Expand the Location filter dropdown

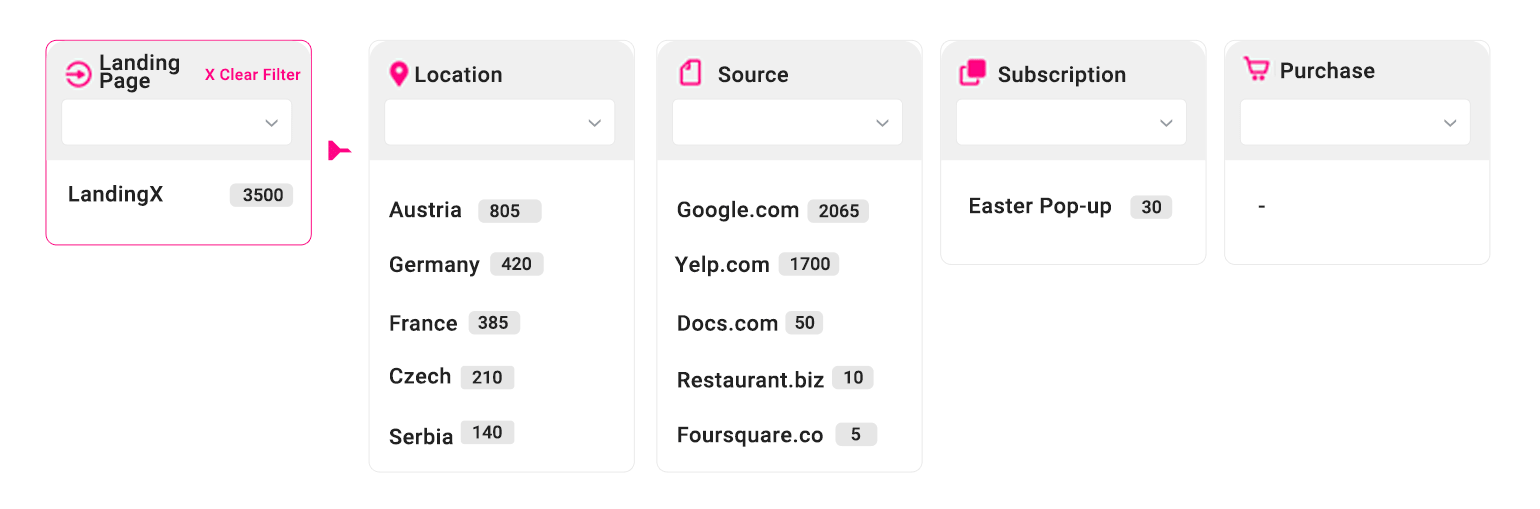pyautogui.click(x=500, y=123)
